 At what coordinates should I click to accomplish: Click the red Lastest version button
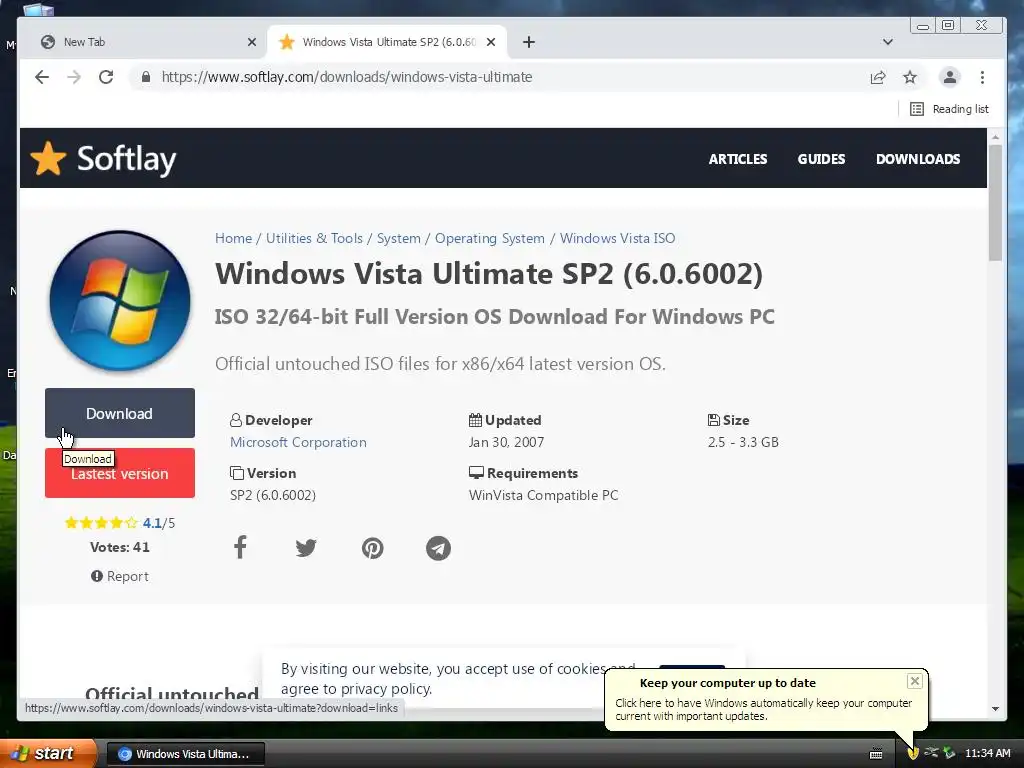tap(120, 473)
